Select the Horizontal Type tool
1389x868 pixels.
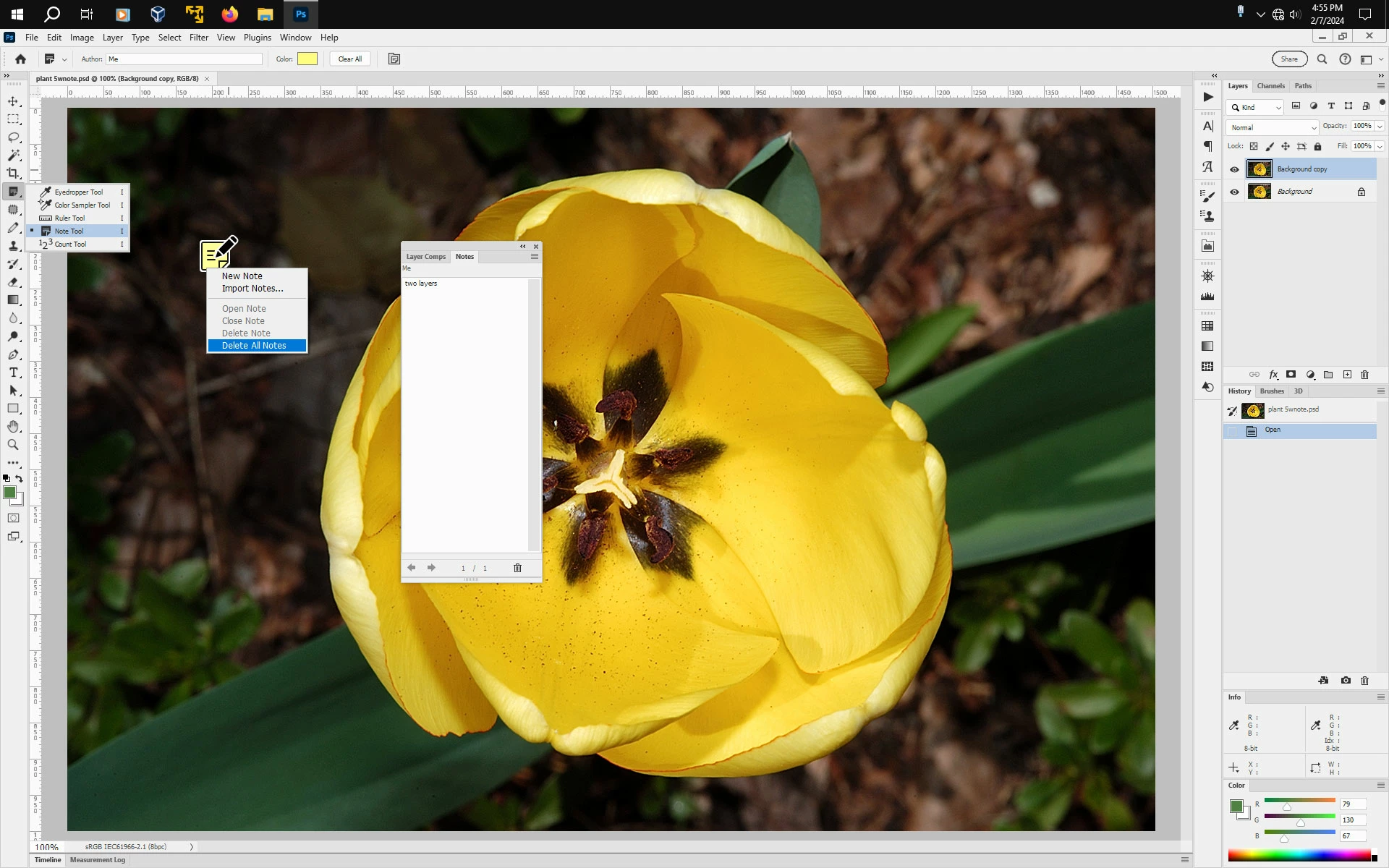click(13, 373)
